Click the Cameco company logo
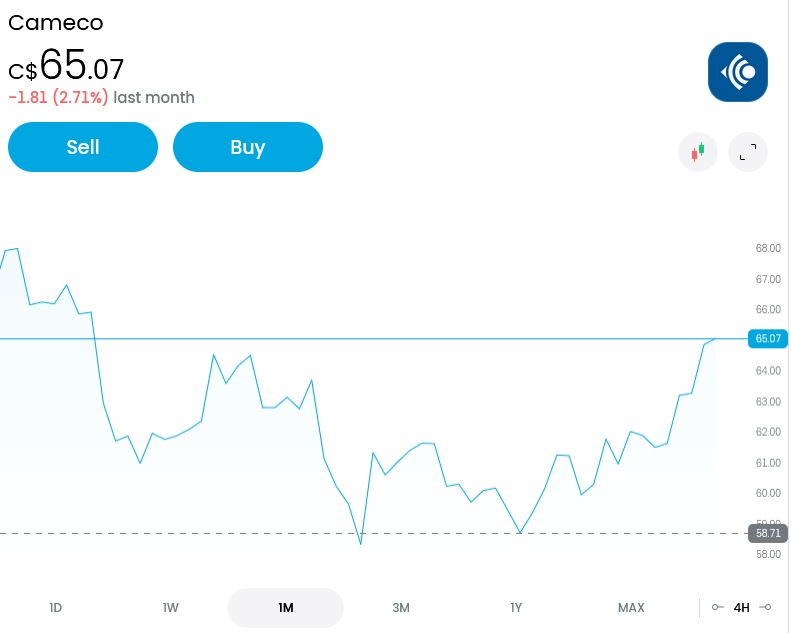The image size is (791, 633). click(x=737, y=72)
